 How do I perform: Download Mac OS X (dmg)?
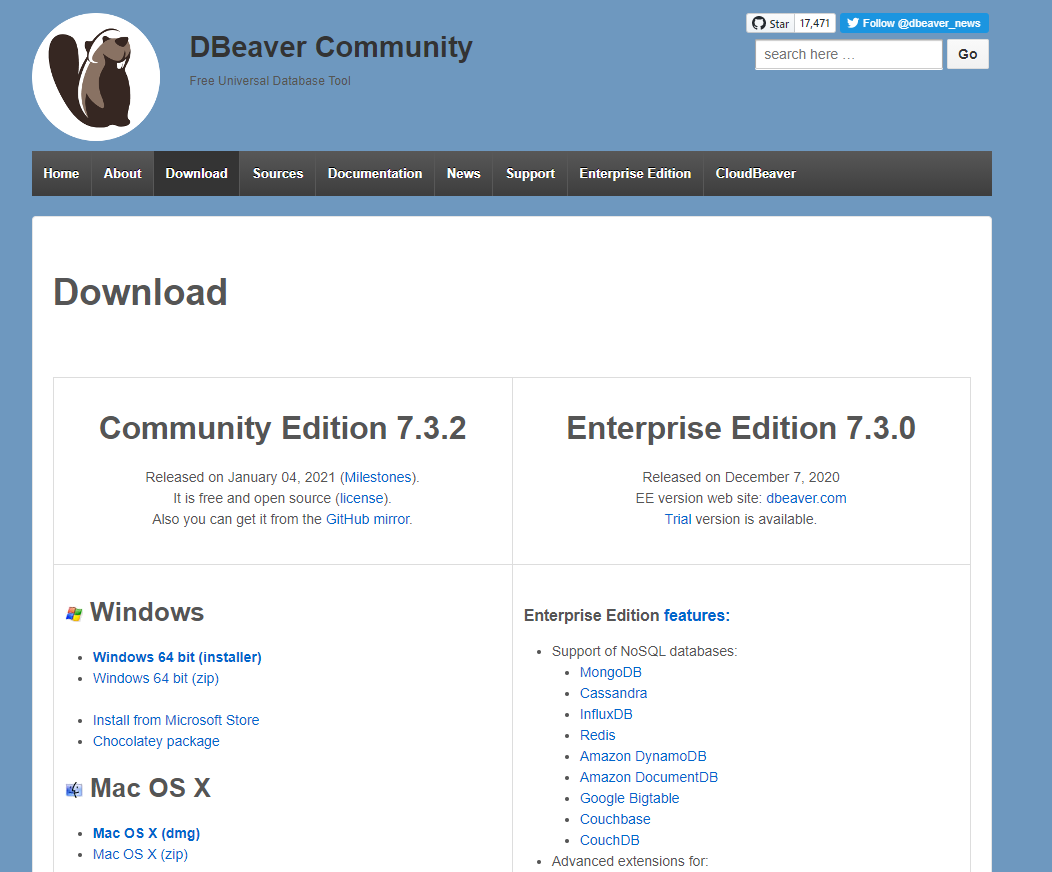tap(146, 833)
